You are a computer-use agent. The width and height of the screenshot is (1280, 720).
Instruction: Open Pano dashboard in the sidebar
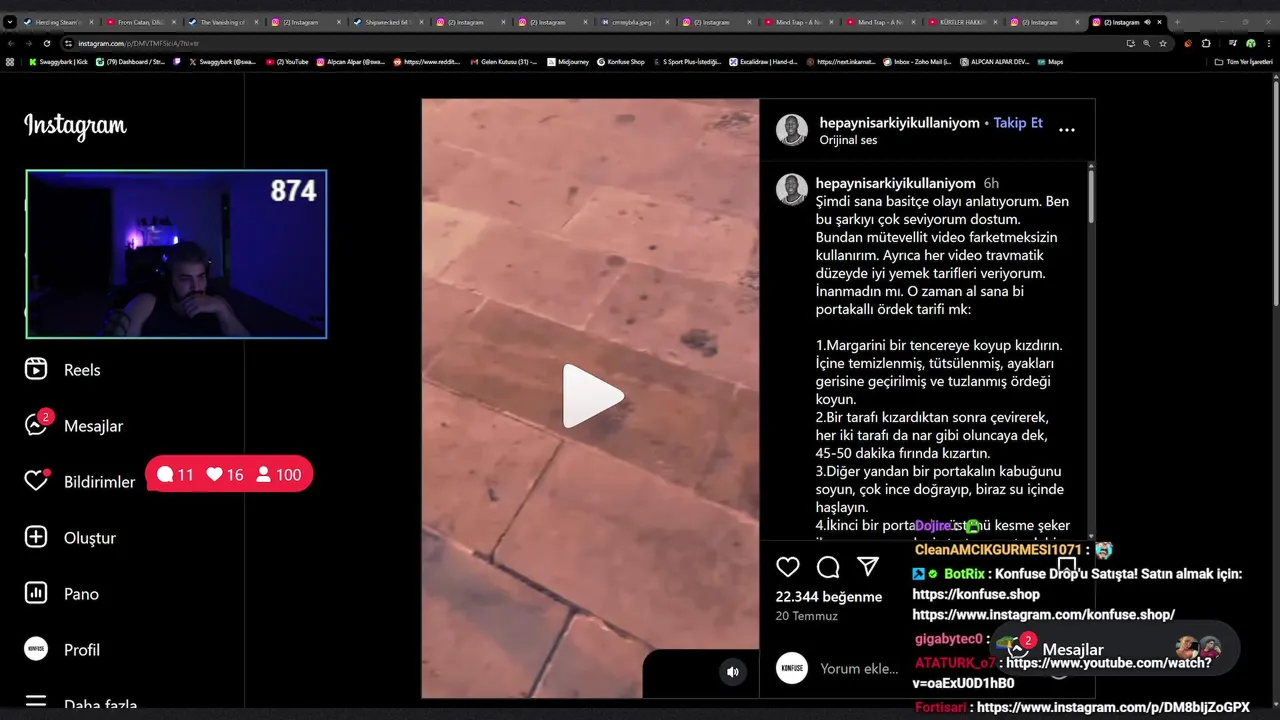point(62,594)
